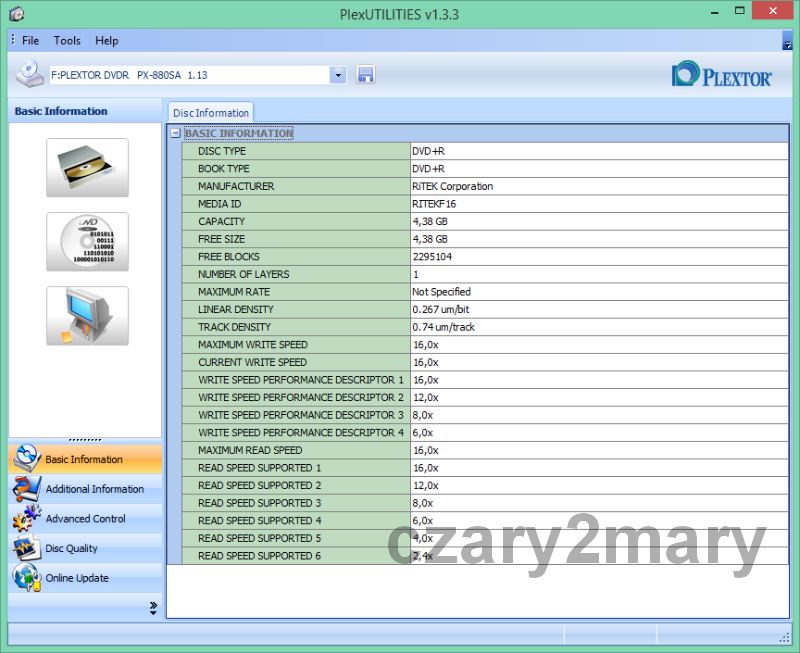Click the drive icon beside the drive selector
This screenshot has height=653, width=800.
tap(30, 74)
